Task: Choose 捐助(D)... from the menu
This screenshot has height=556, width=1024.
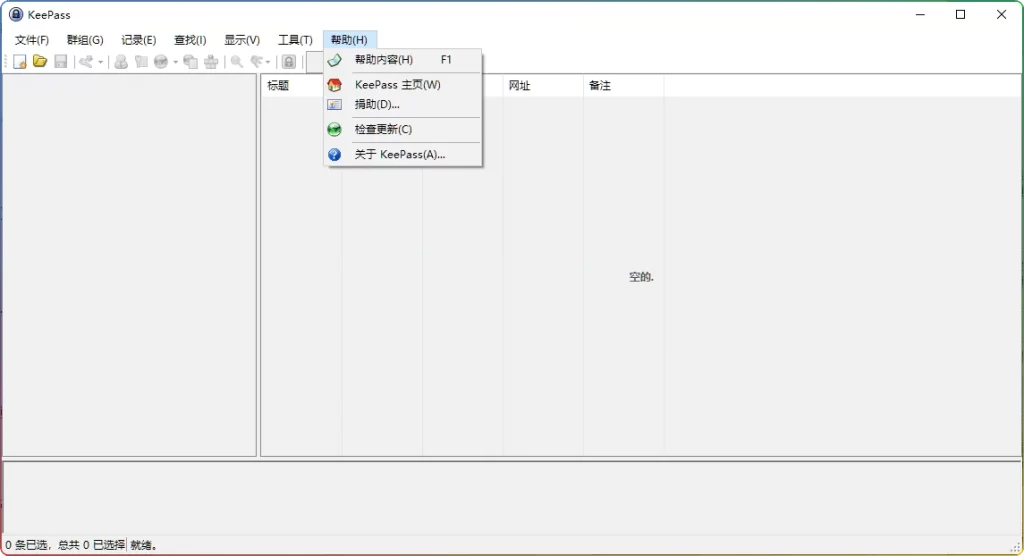Action: point(403,105)
